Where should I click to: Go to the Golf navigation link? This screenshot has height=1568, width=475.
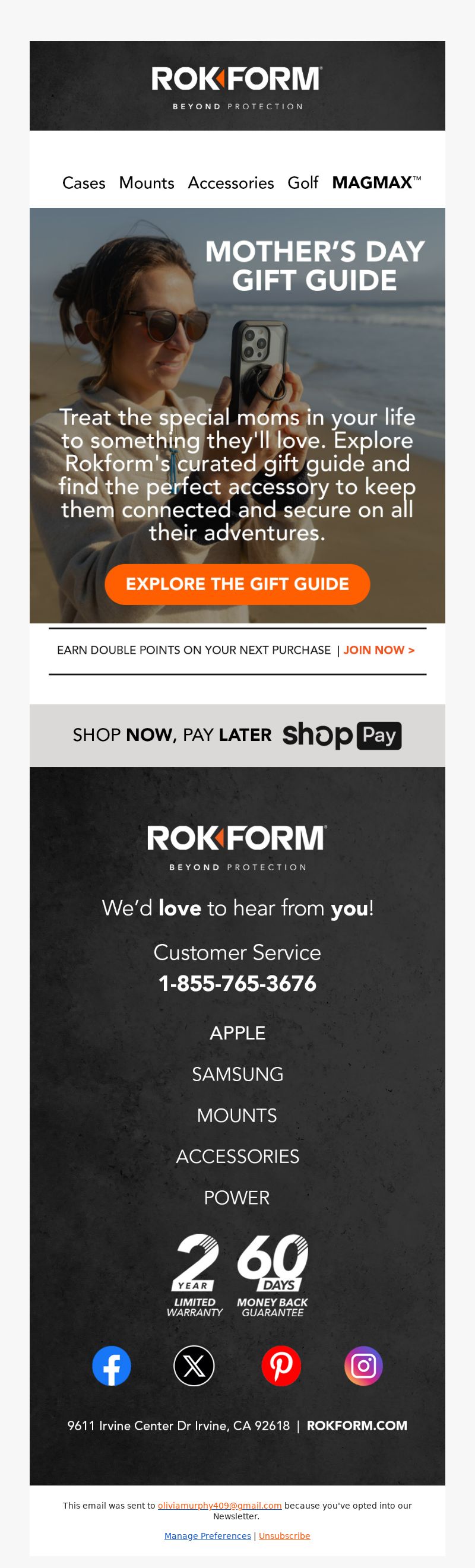(x=303, y=183)
